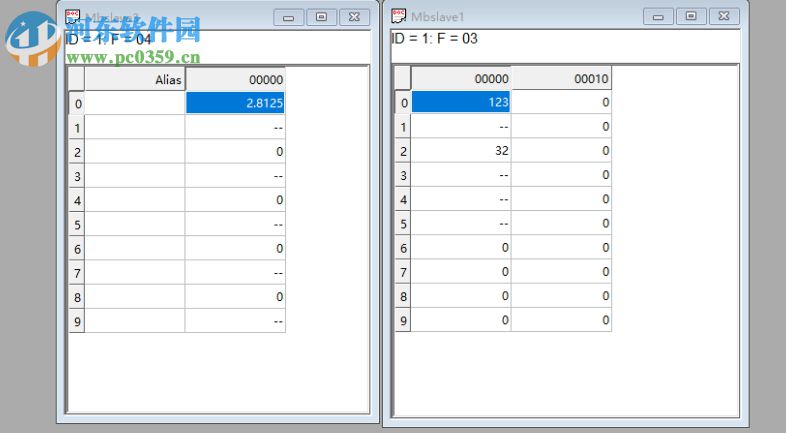
Task: Click row header 7 in Mbslave1
Action: click(x=403, y=272)
